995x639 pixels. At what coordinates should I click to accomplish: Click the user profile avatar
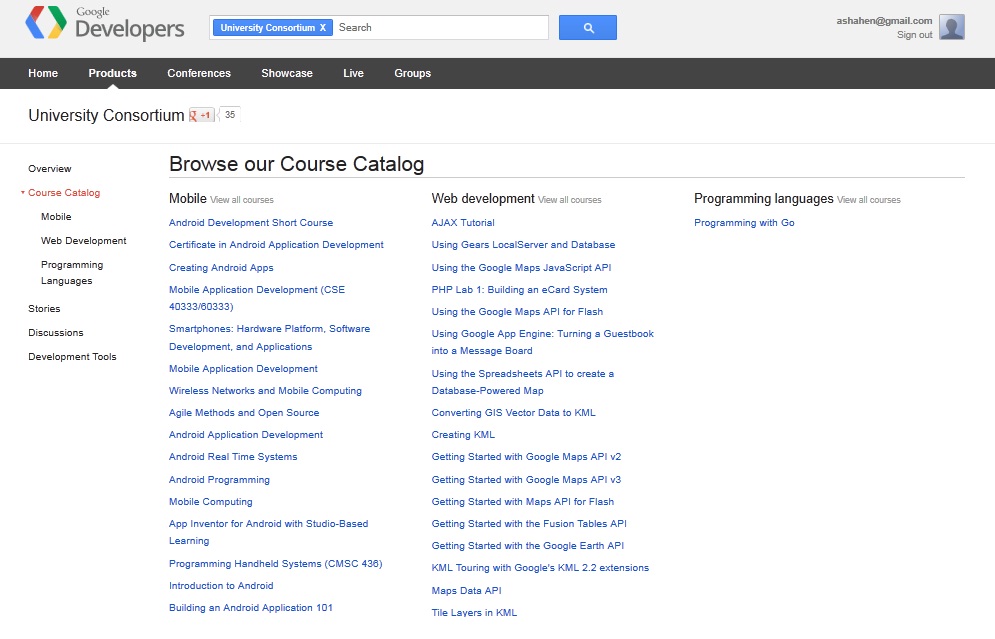pos(952,27)
